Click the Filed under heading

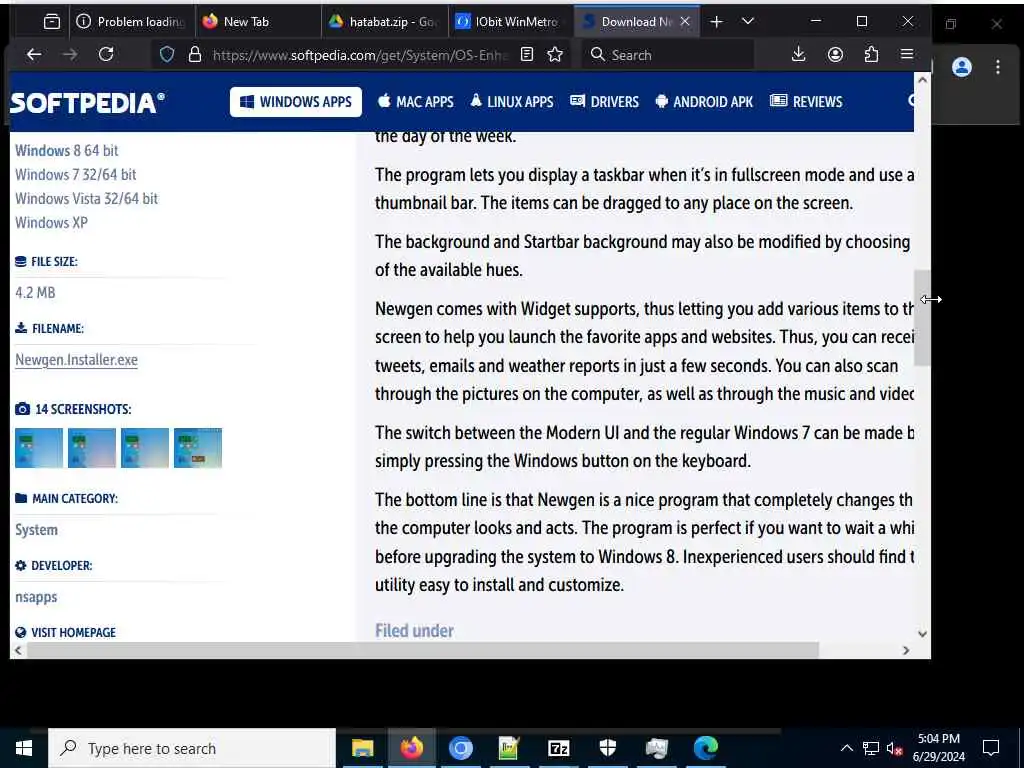coord(414,631)
